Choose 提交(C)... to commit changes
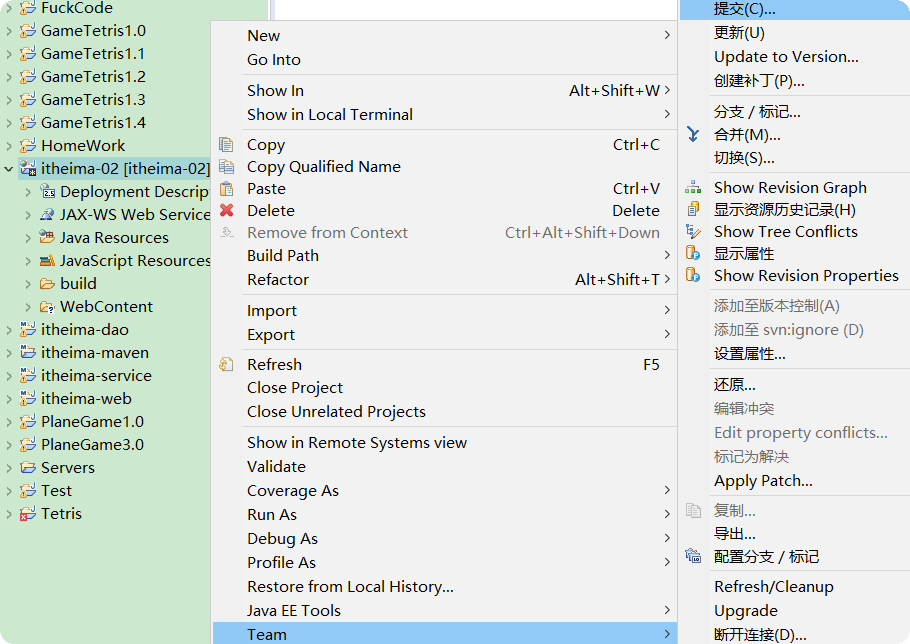 point(795,9)
